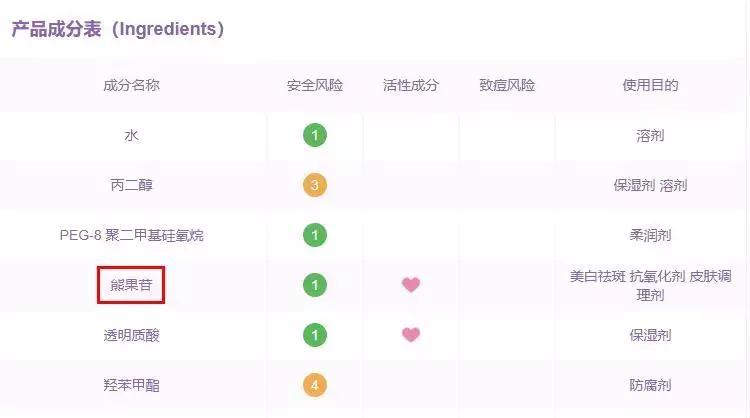Open the highlighted 熊果苷 ingredient
Viewport: 750px width, 418px height.
(131, 285)
